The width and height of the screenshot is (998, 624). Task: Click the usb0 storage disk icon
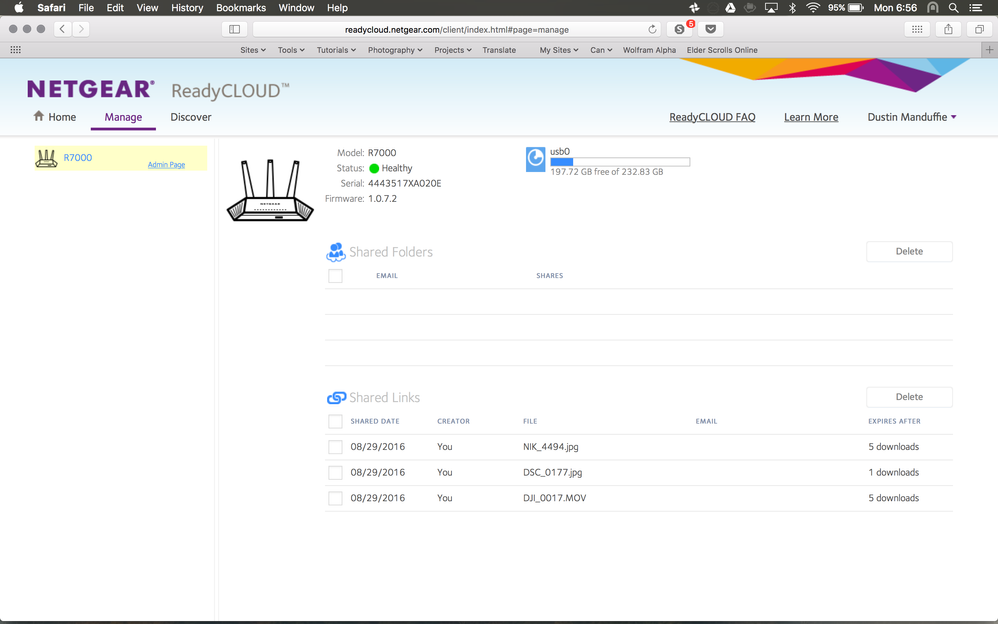click(535, 159)
